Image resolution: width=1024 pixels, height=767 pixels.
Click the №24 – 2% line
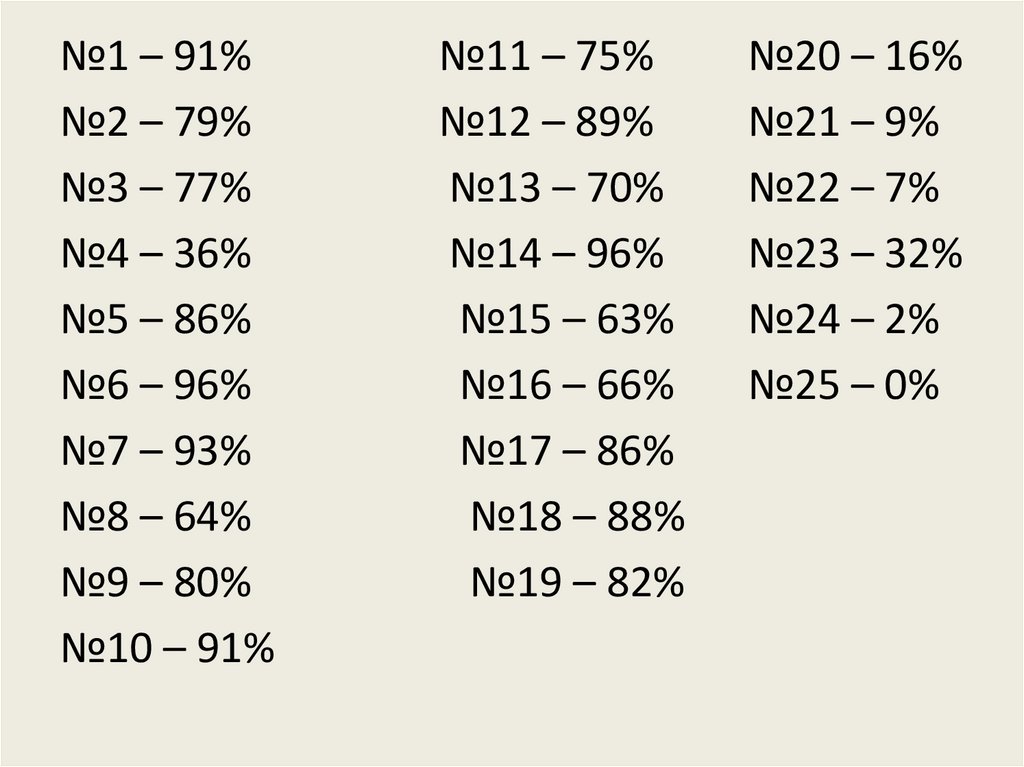point(845,321)
